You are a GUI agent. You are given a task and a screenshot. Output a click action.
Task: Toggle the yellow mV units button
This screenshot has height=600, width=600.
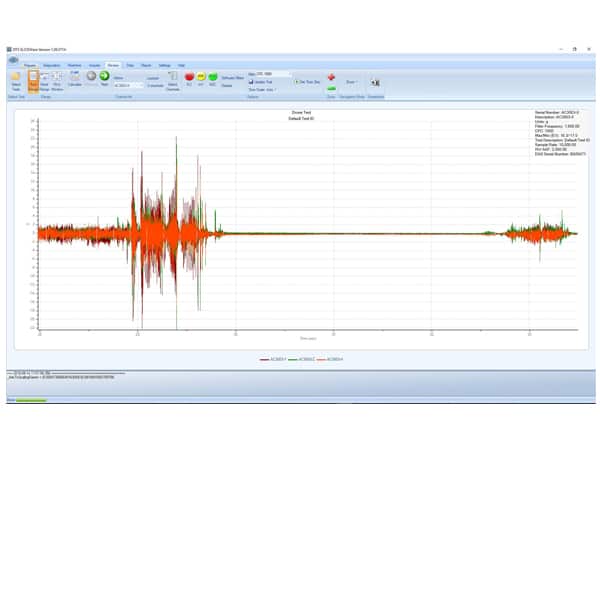tap(201, 76)
